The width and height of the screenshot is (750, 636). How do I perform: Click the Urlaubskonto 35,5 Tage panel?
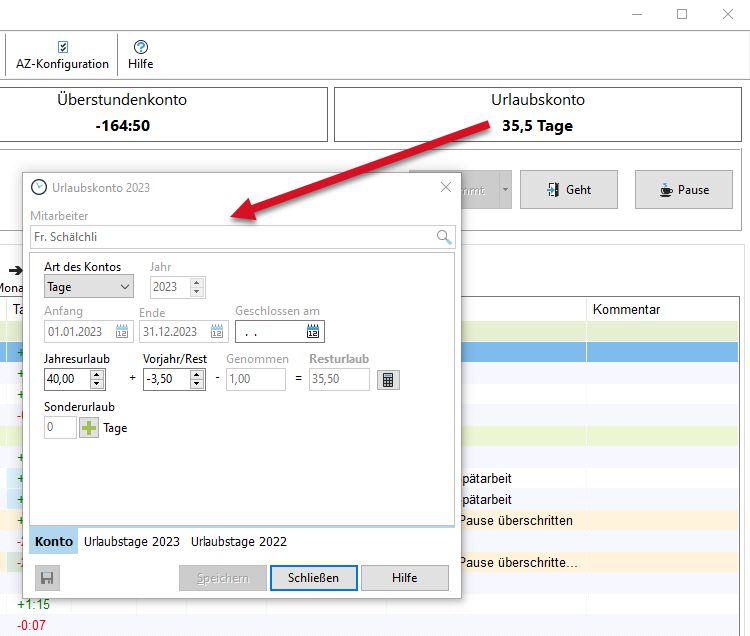point(538,113)
